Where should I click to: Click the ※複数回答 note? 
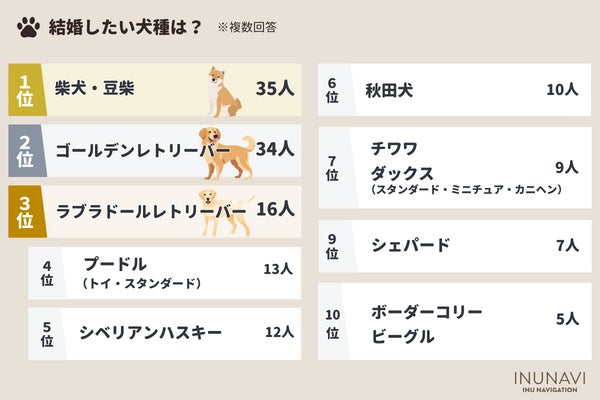(x=247, y=28)
